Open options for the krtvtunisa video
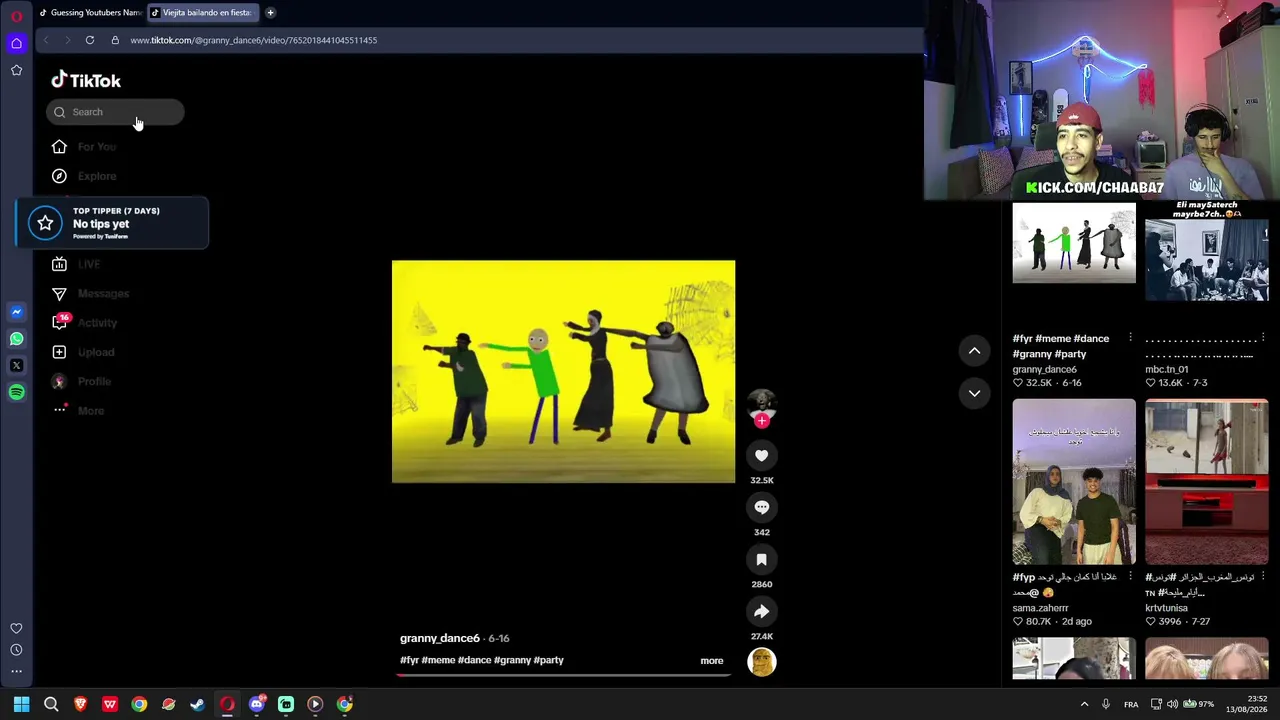Image resolution: width=1280 pixels, height=720 pixels. 1263,577
